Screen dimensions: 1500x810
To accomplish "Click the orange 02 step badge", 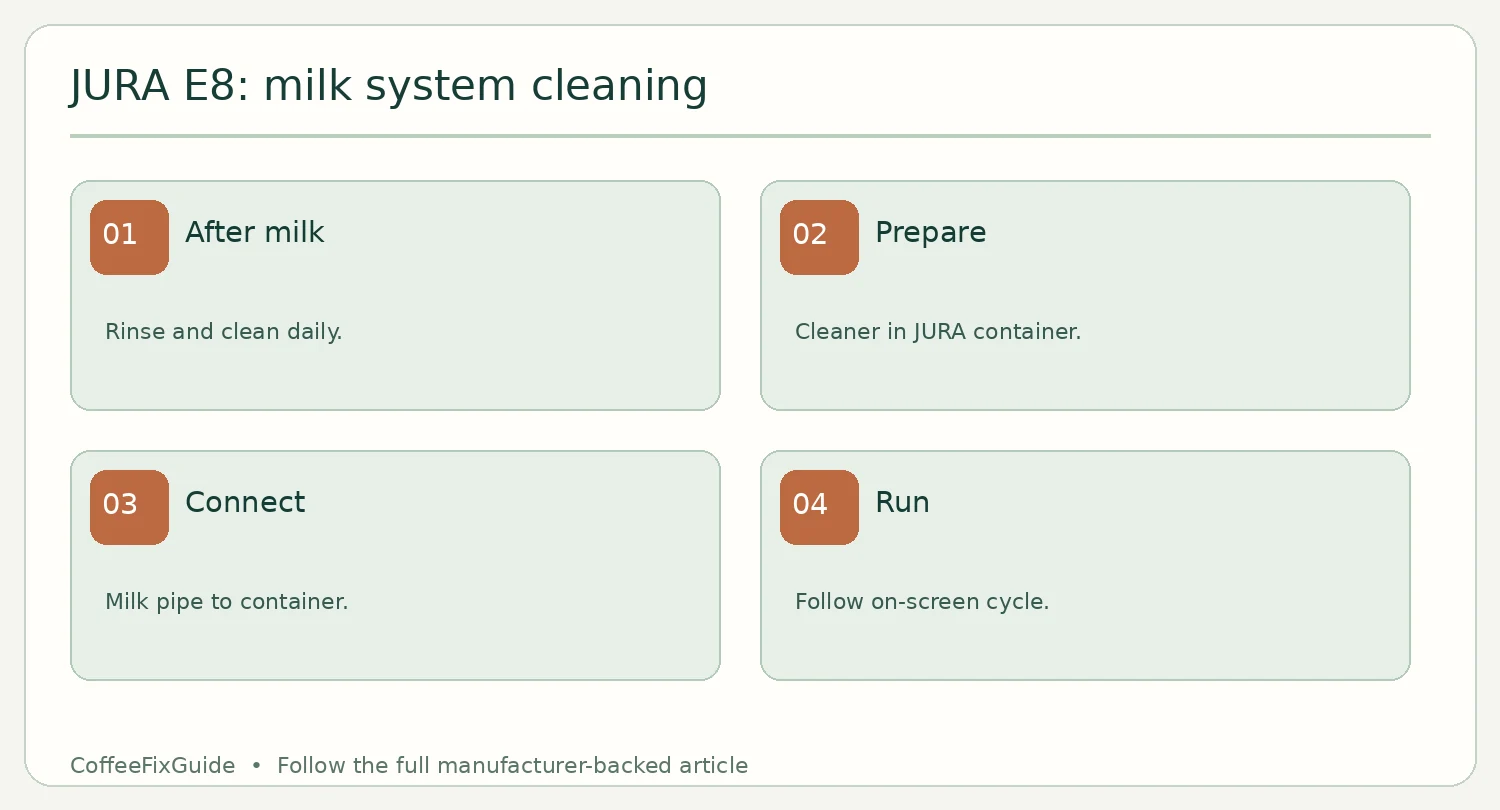I will point(819,237).
